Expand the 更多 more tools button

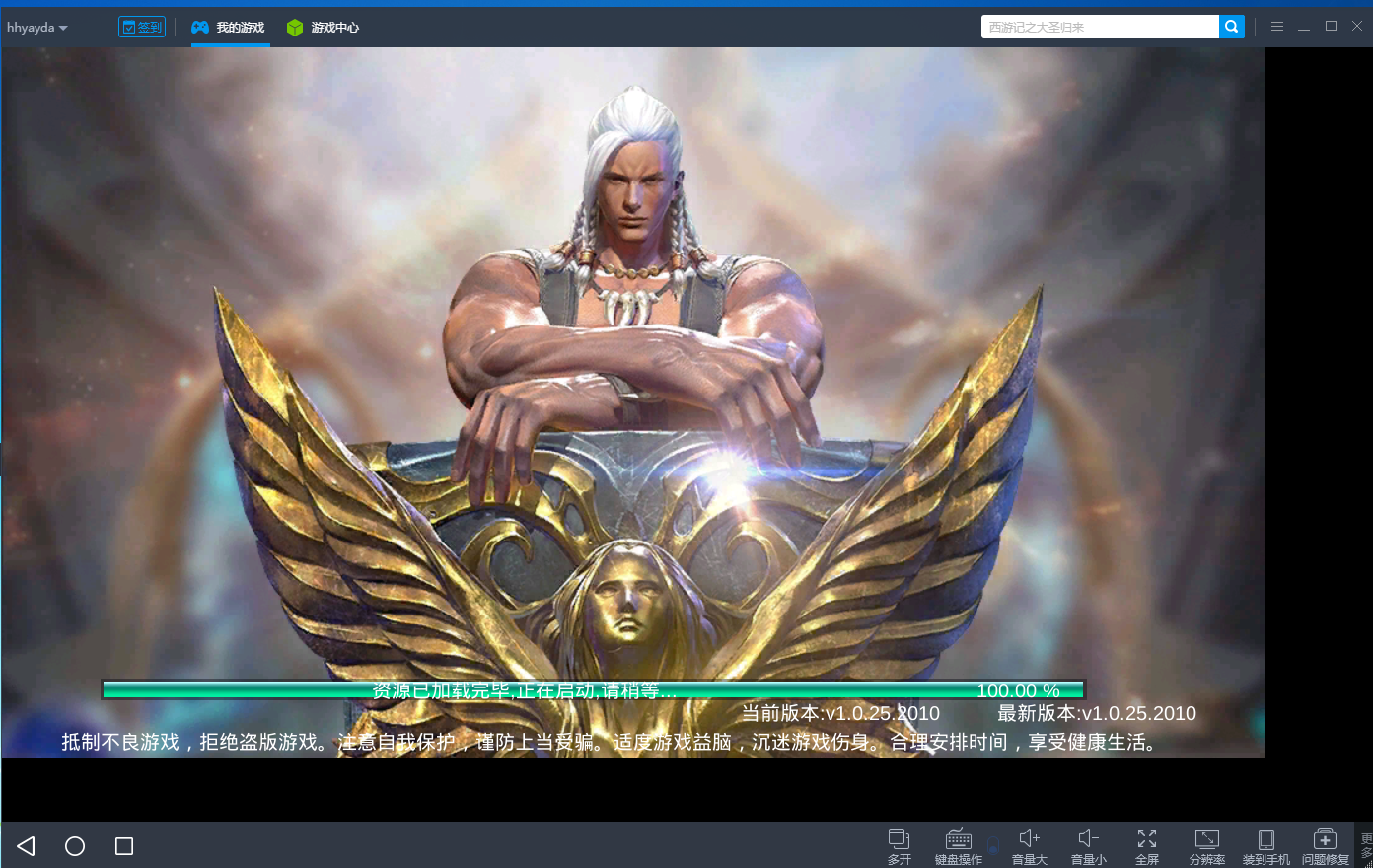1366,846
